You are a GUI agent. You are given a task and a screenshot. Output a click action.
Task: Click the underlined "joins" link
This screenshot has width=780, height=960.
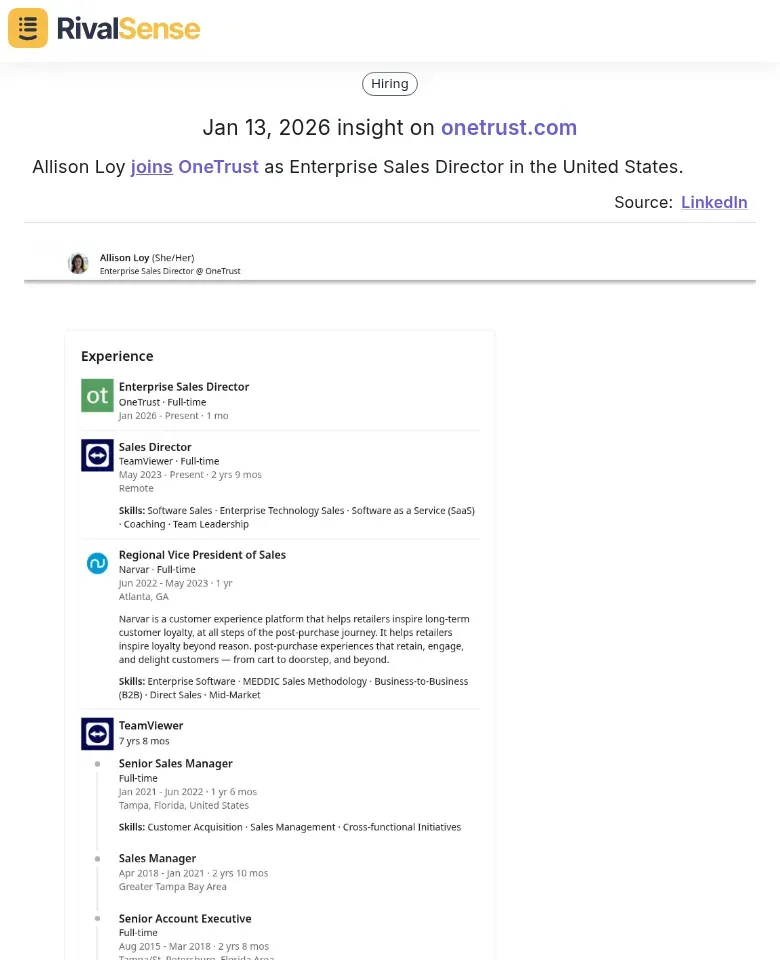point(151,166)
